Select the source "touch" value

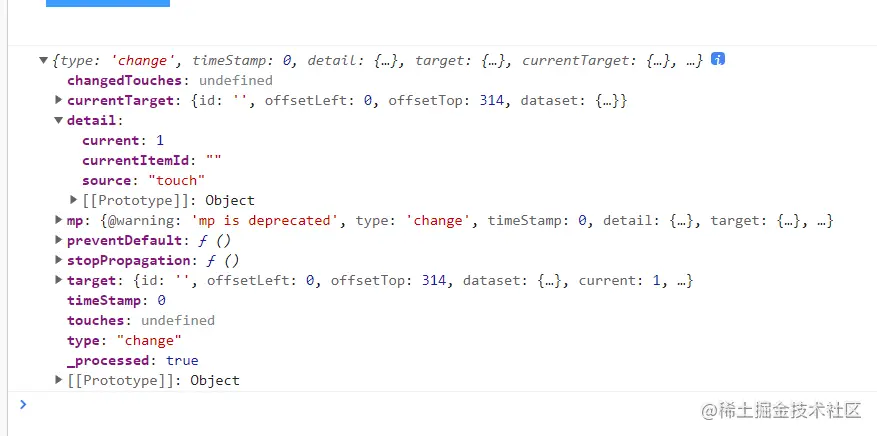click(176, 180)
